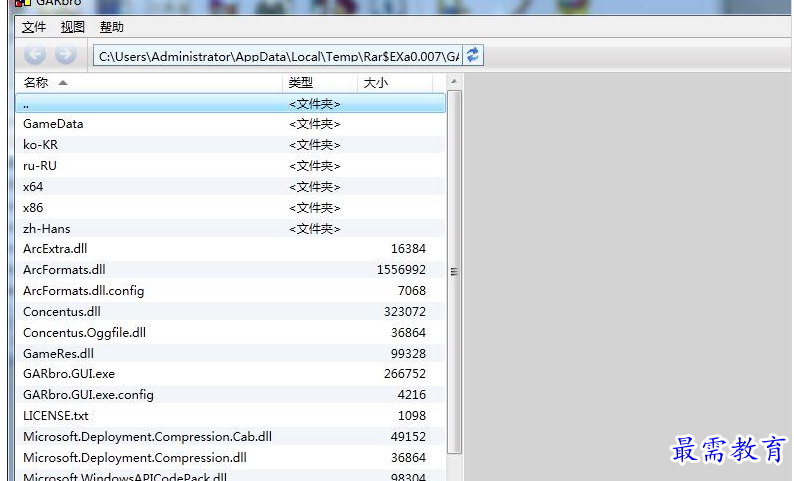
Task: Click the sort arrow next to 名称
Action: click(63, 83)
